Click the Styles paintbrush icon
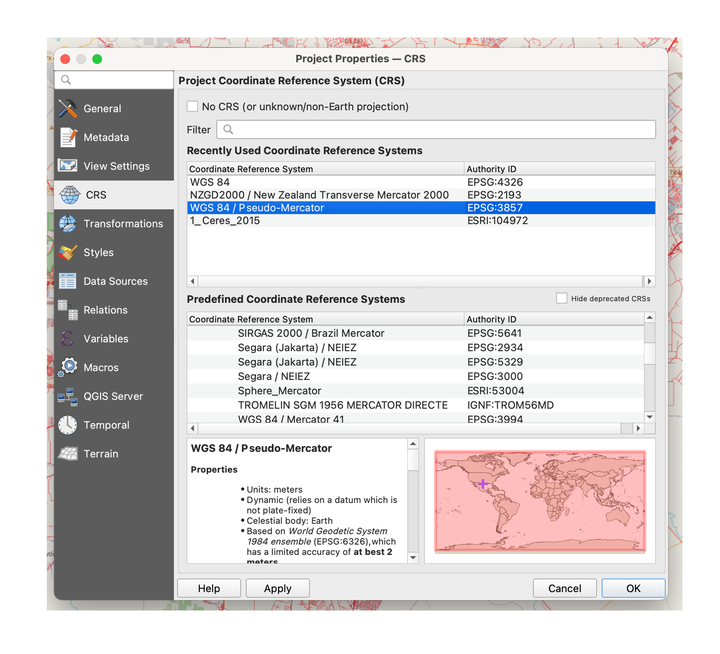 point(68,252)
